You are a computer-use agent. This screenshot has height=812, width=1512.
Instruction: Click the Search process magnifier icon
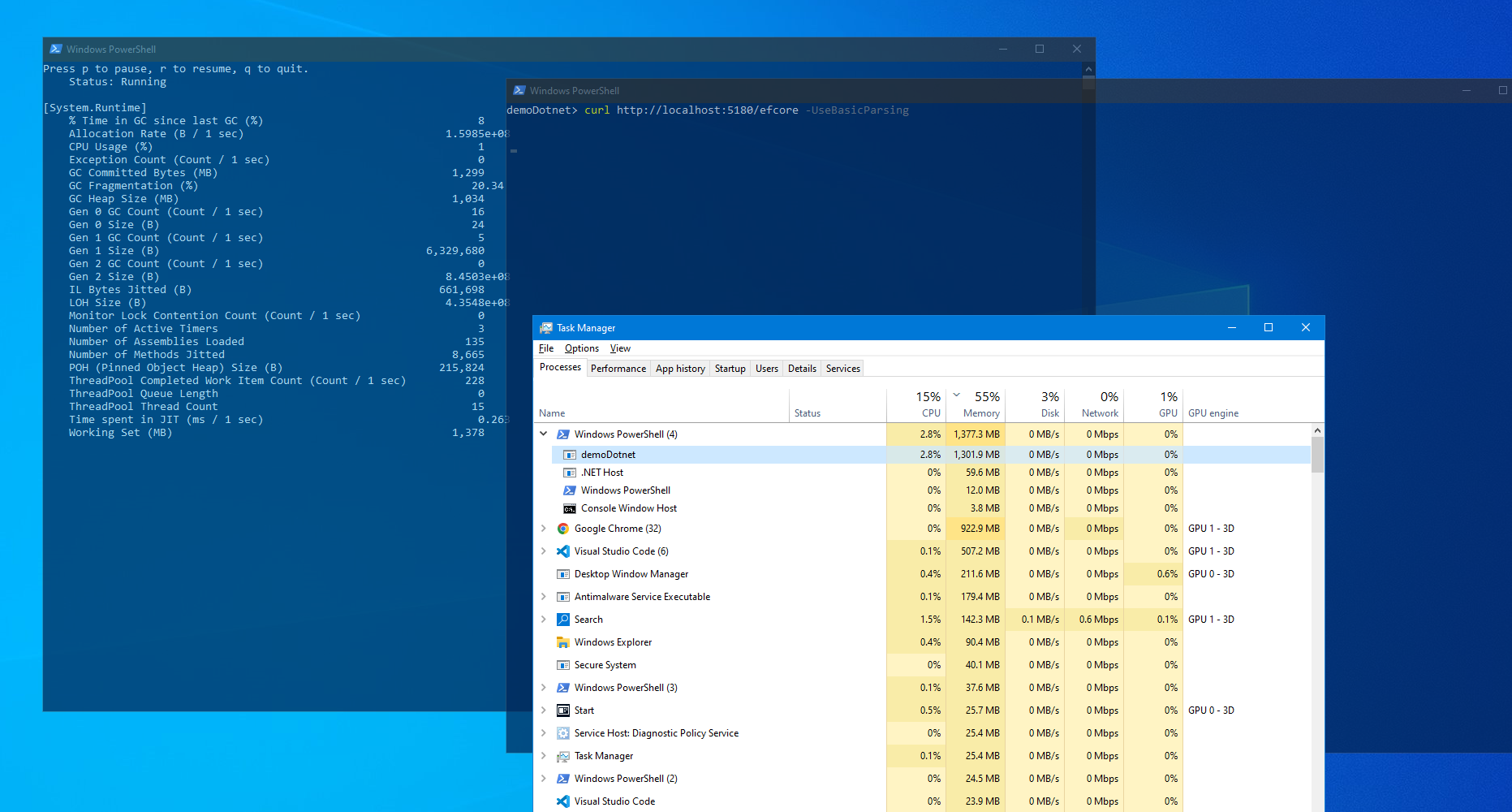tap(563, 620)
